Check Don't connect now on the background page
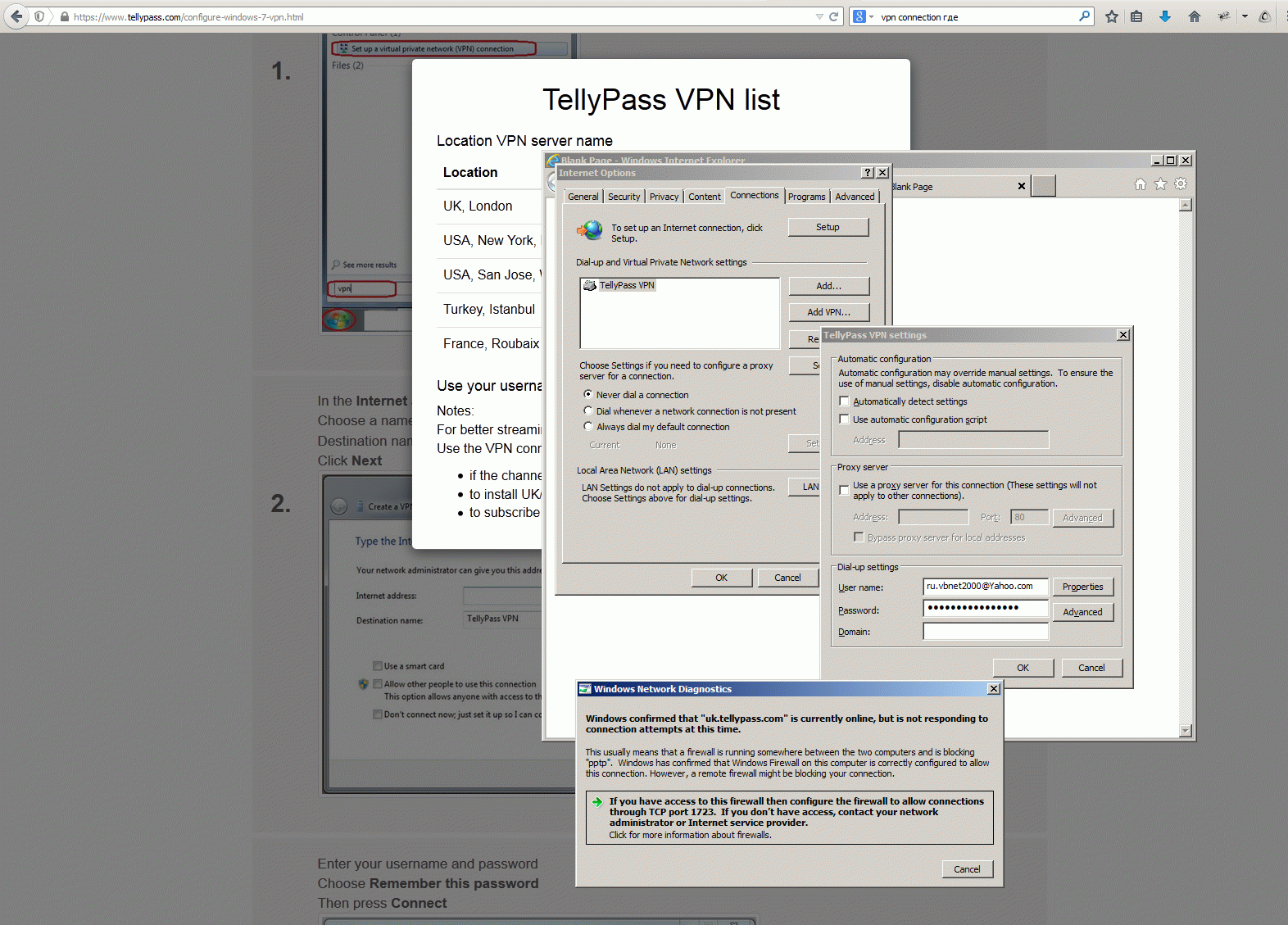 378,714
